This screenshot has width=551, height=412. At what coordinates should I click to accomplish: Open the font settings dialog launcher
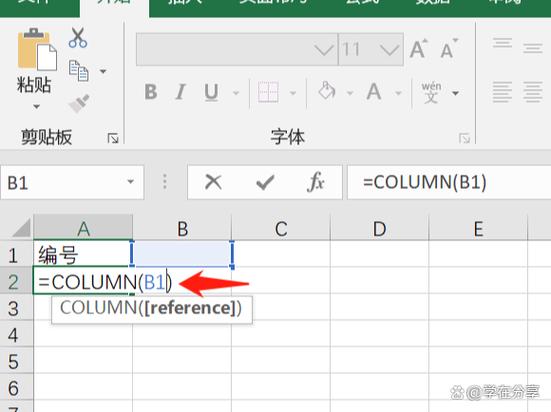(464, 139)
